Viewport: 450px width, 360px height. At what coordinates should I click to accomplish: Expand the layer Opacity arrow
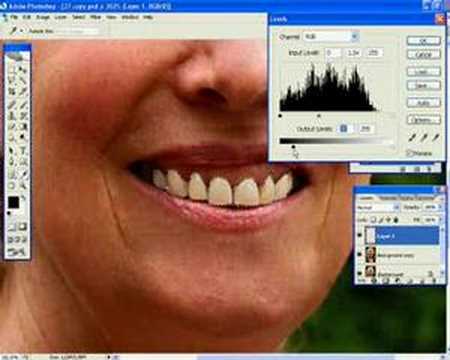coord(440,207)
